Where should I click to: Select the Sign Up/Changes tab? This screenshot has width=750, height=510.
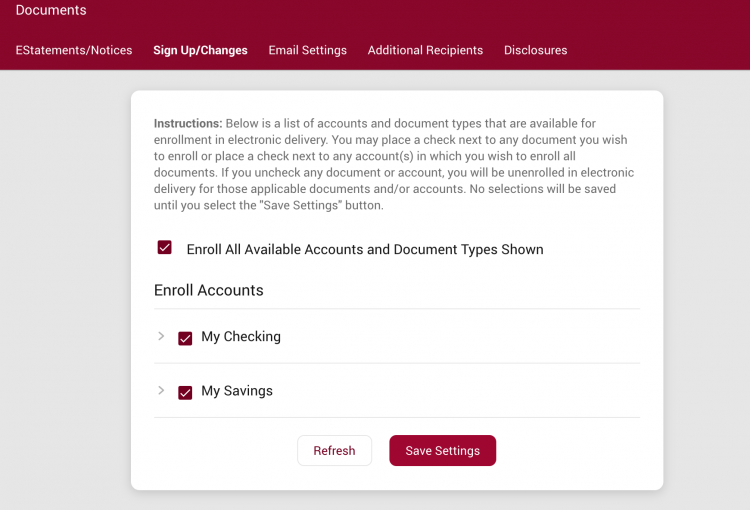[200, 50]
